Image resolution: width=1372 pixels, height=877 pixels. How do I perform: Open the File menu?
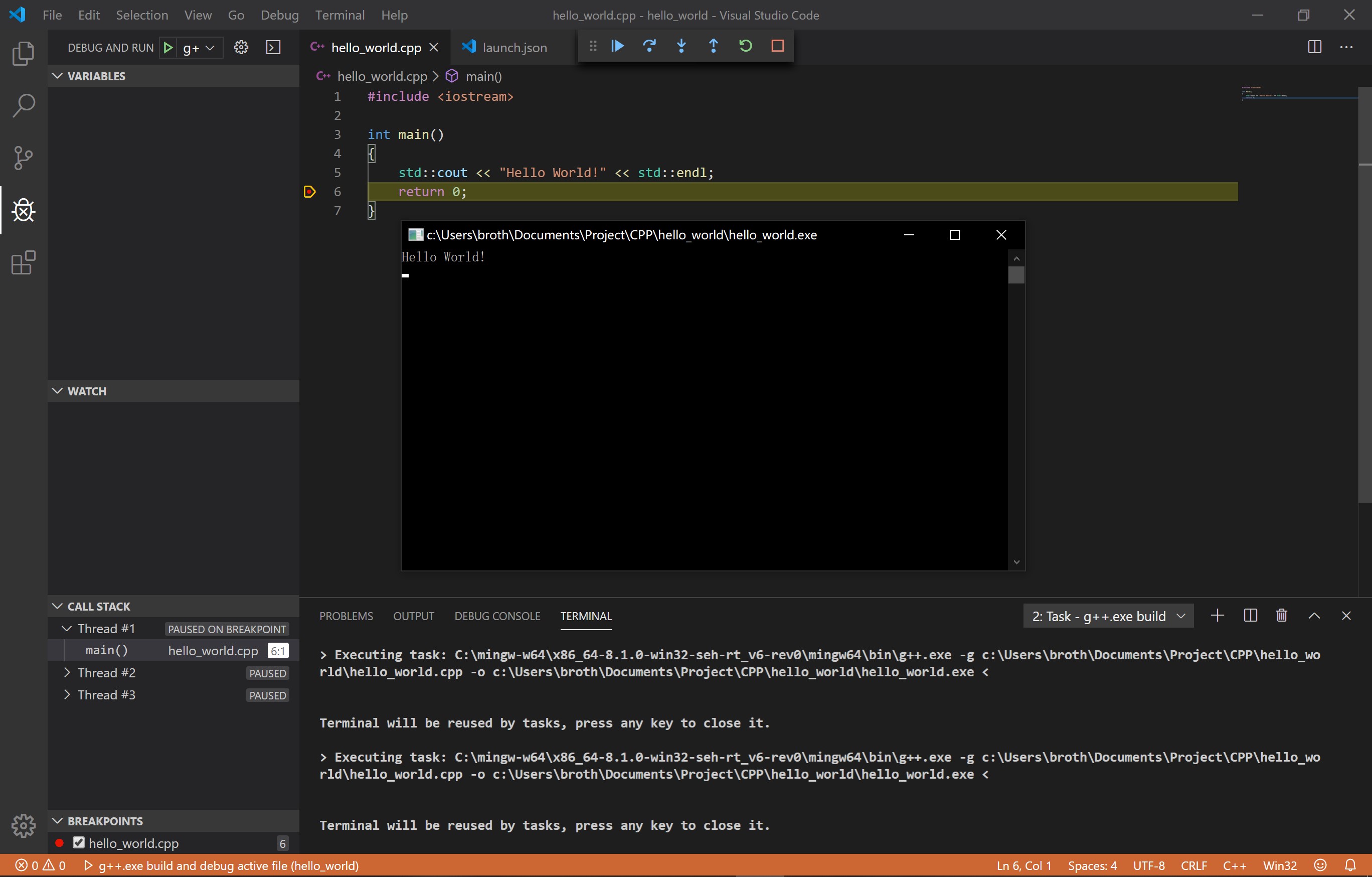(x=52, y=15)
